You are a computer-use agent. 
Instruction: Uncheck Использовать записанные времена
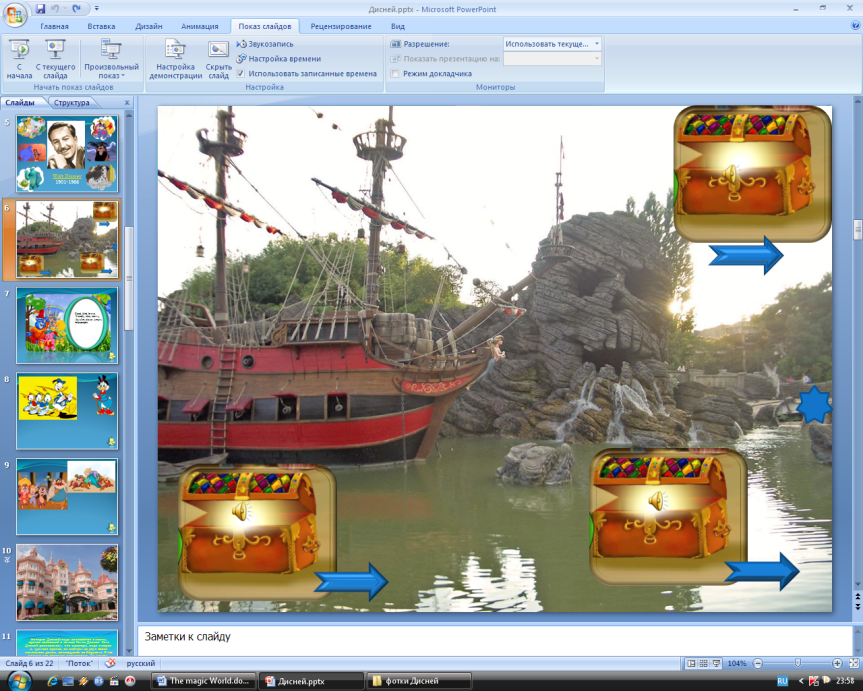241,74
